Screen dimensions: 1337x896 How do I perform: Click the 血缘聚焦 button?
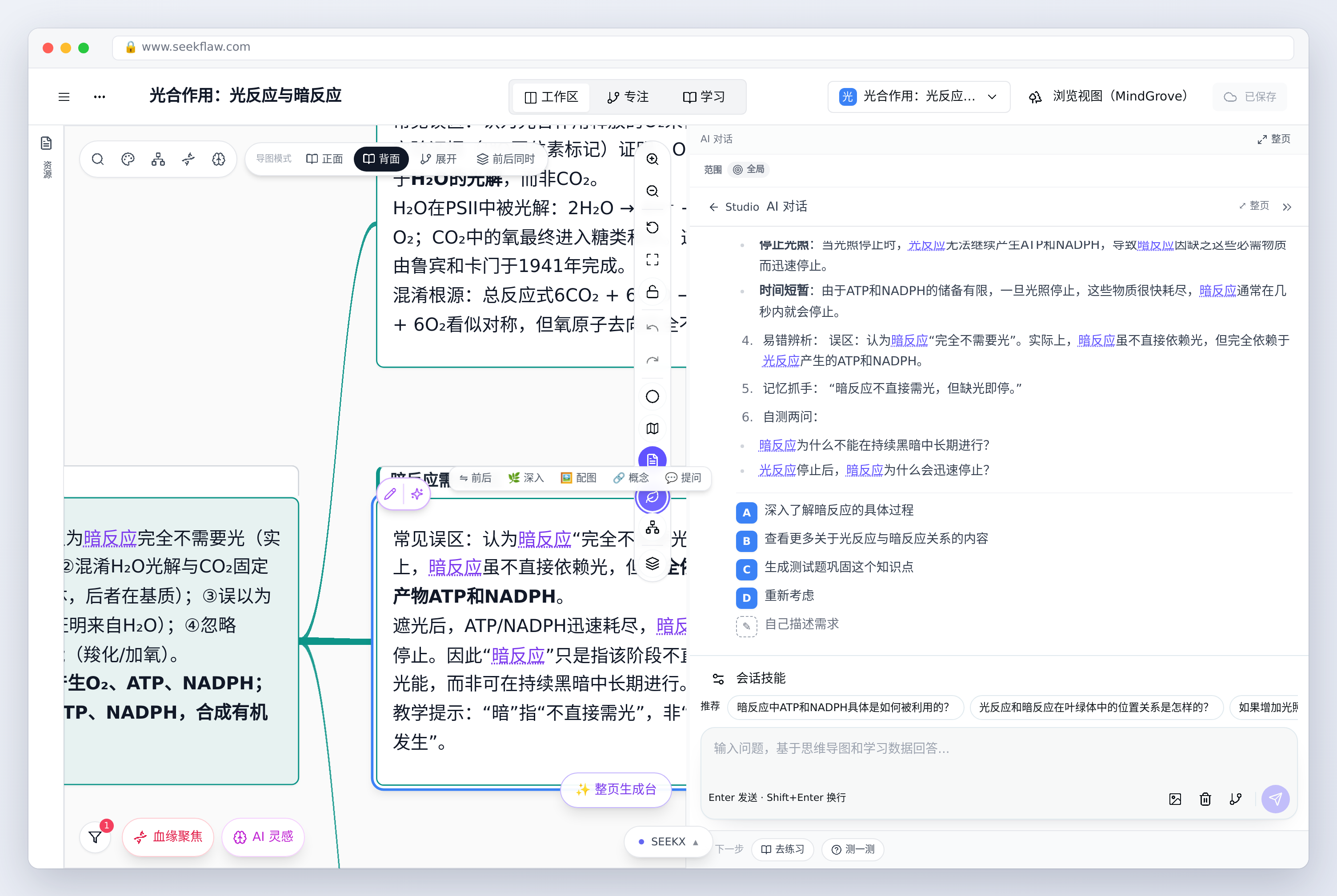tap(168, 837)
